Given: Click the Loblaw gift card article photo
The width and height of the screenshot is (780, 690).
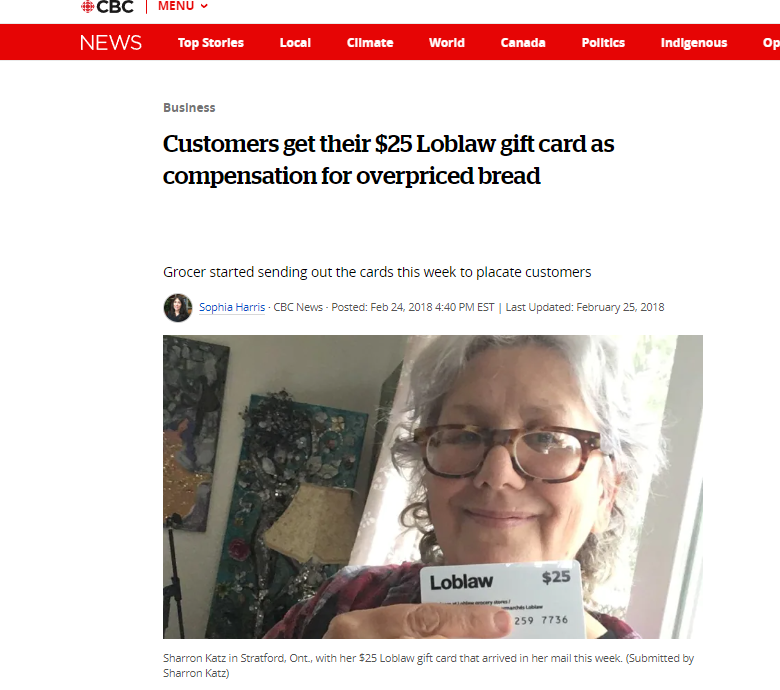Looking at the screenshot, I should (433, 487).
